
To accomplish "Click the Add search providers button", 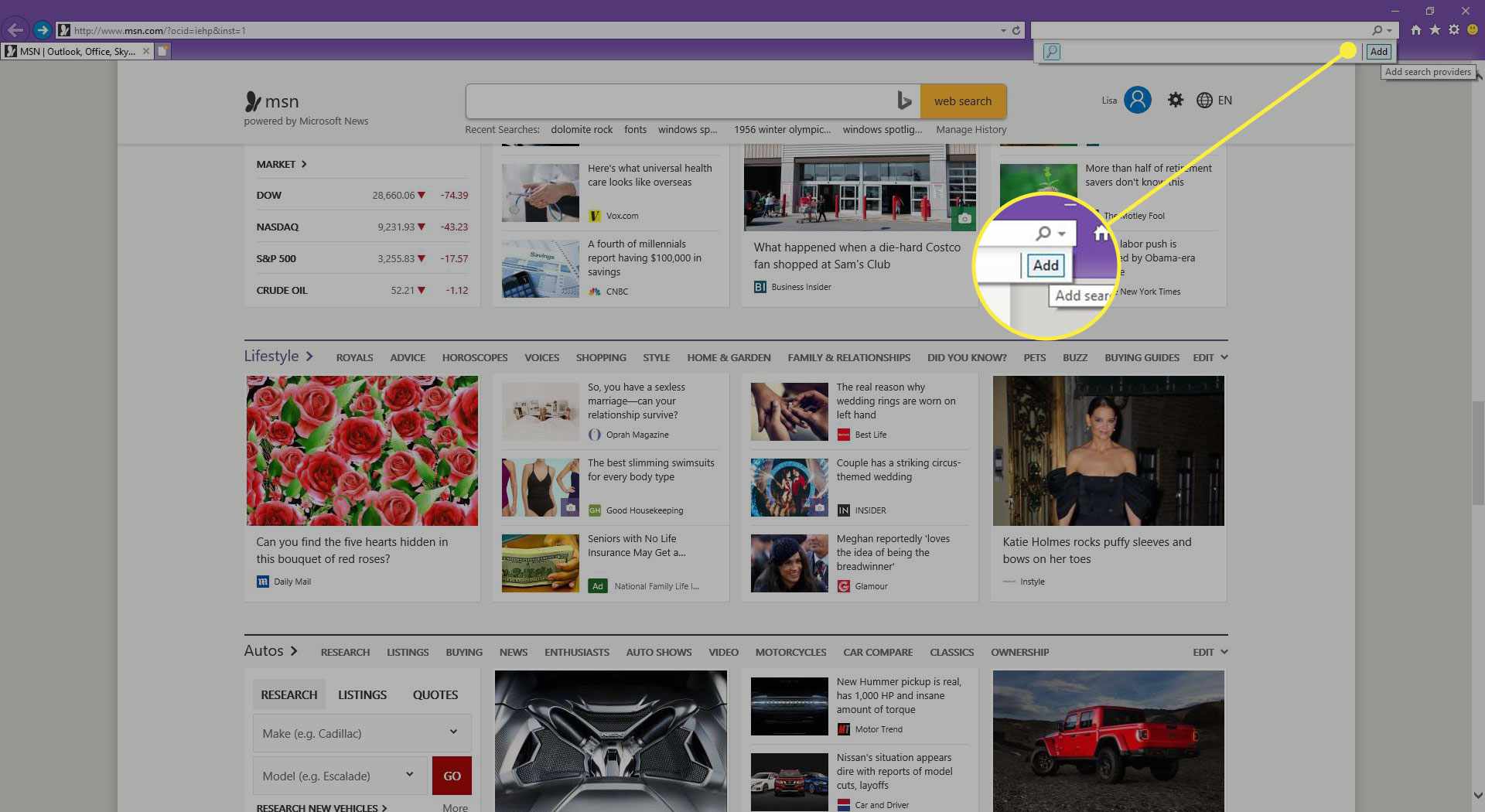I will (x=1379, y=52).
